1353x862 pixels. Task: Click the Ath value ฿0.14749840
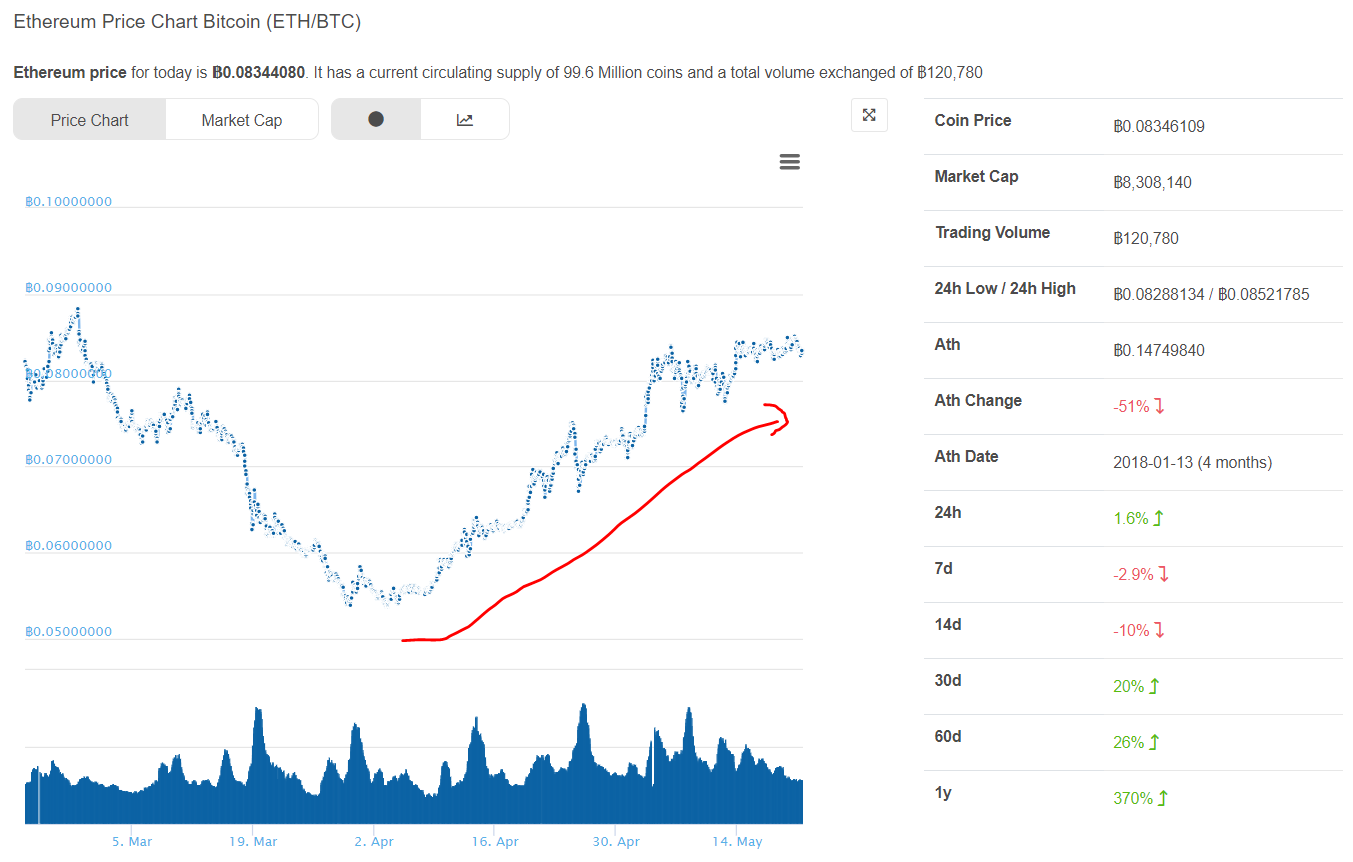(x=1158, y=351)
